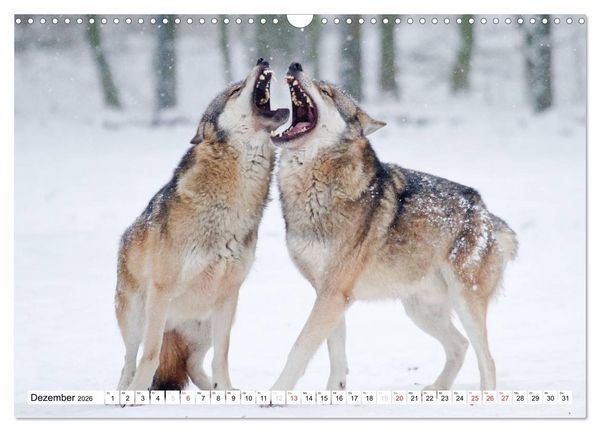Select date 9 in the calendar strip
Screen dimensions: 600x432
click(233, 398)
